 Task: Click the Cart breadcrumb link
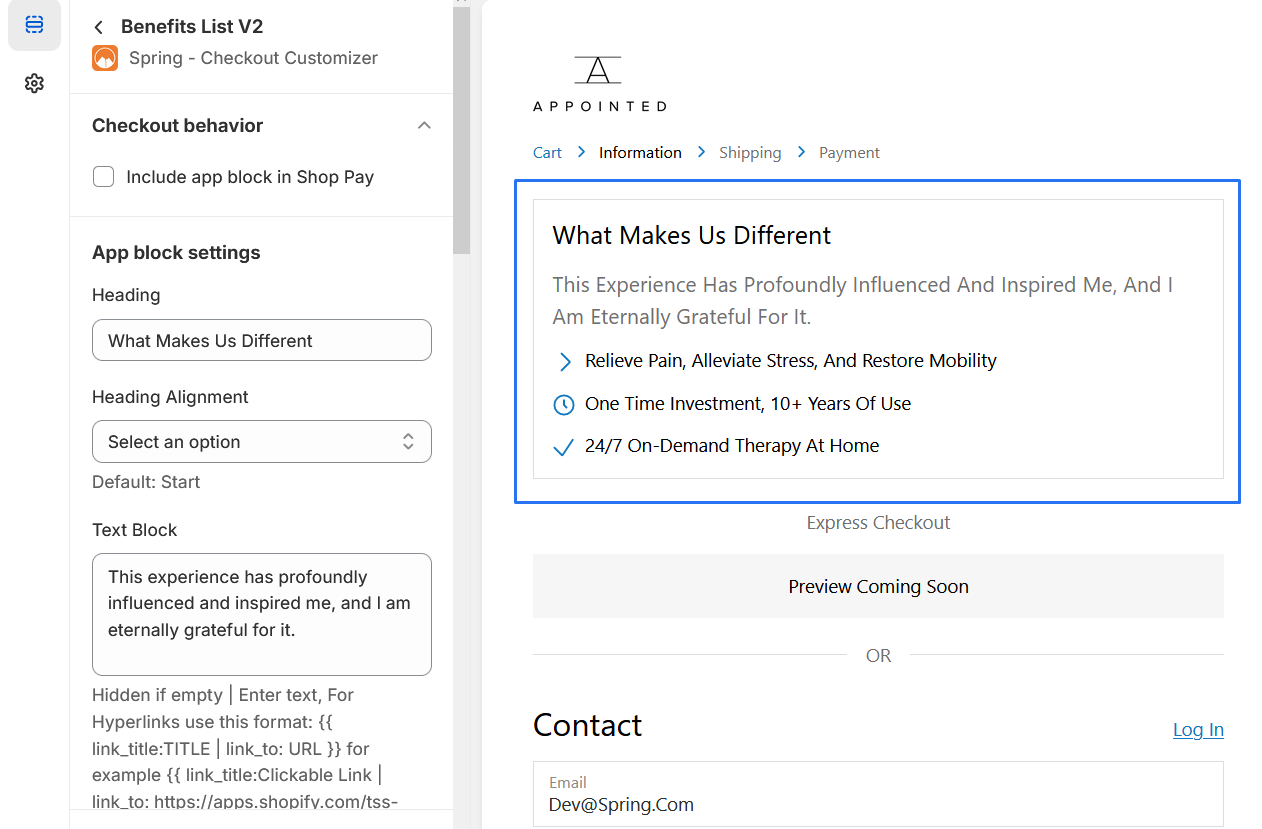547,153
